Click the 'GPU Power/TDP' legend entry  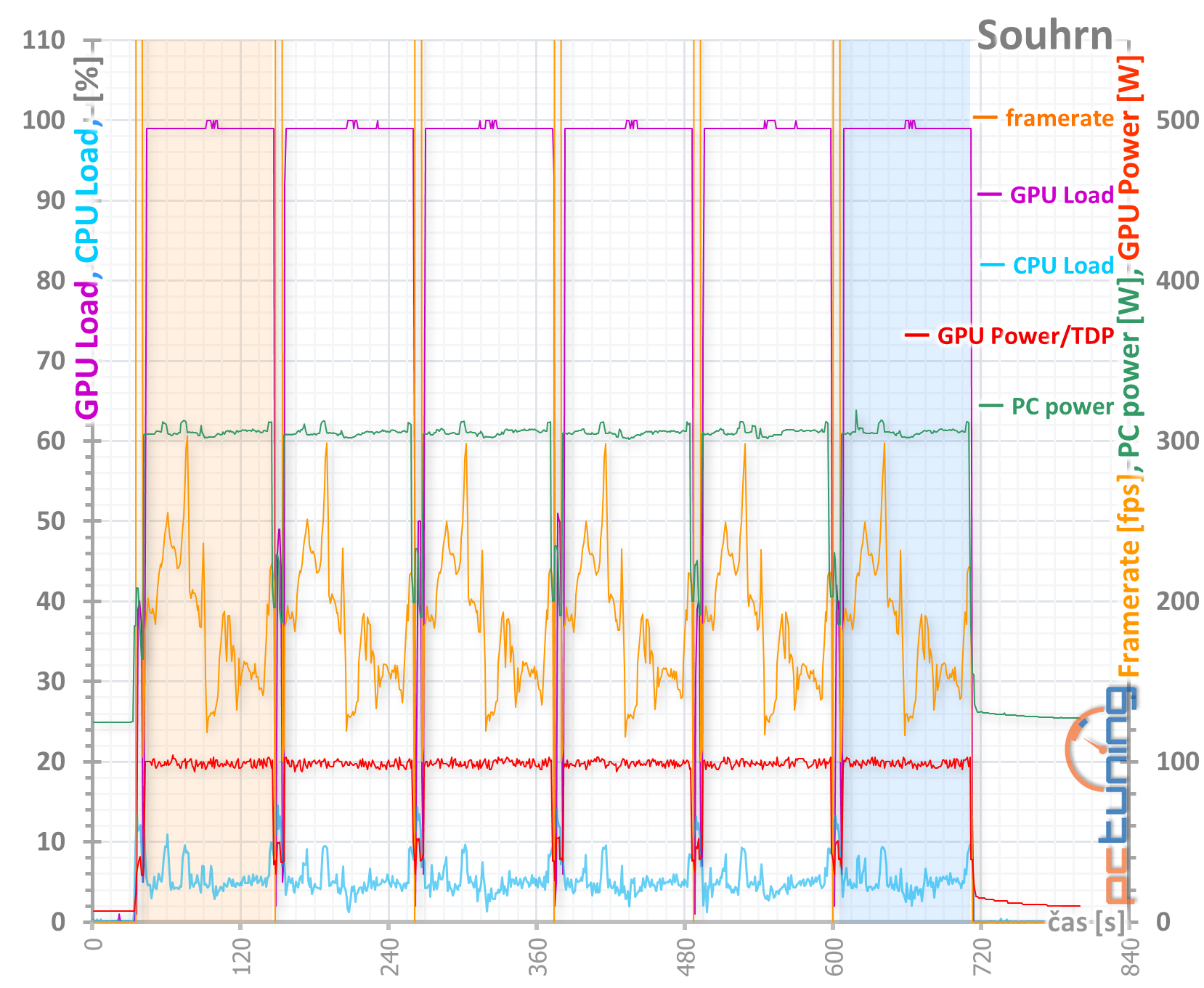(x=1025, y=335)
